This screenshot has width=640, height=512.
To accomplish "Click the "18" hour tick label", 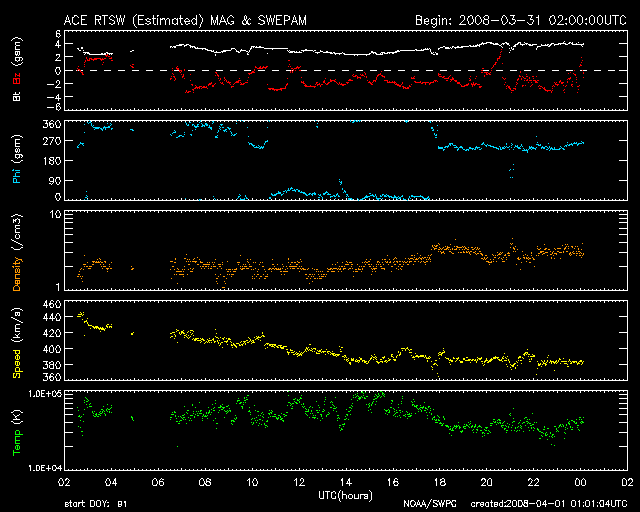I will click(x=440, y=482).
